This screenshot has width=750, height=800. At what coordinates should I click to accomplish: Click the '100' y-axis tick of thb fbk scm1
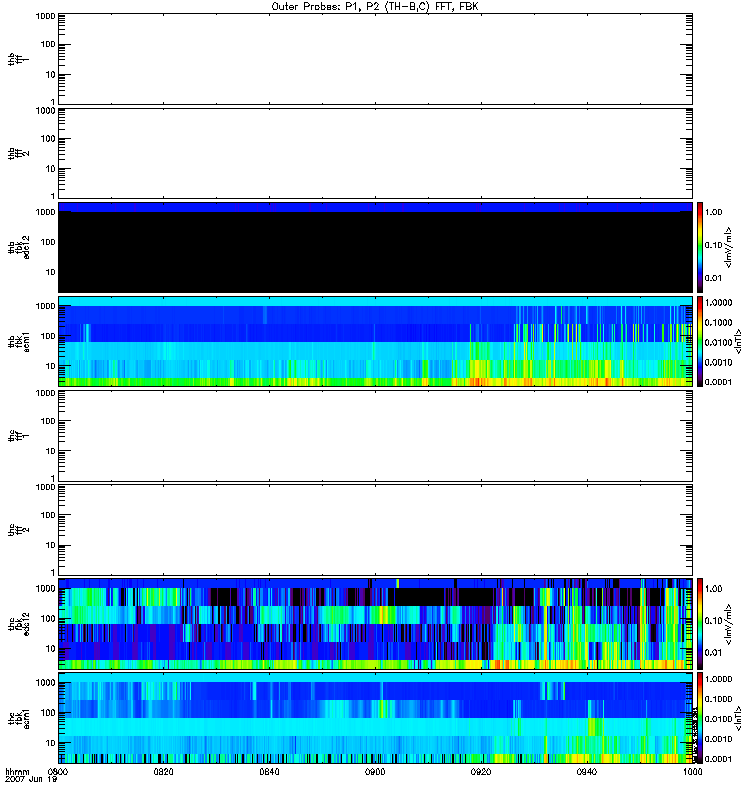48,336
